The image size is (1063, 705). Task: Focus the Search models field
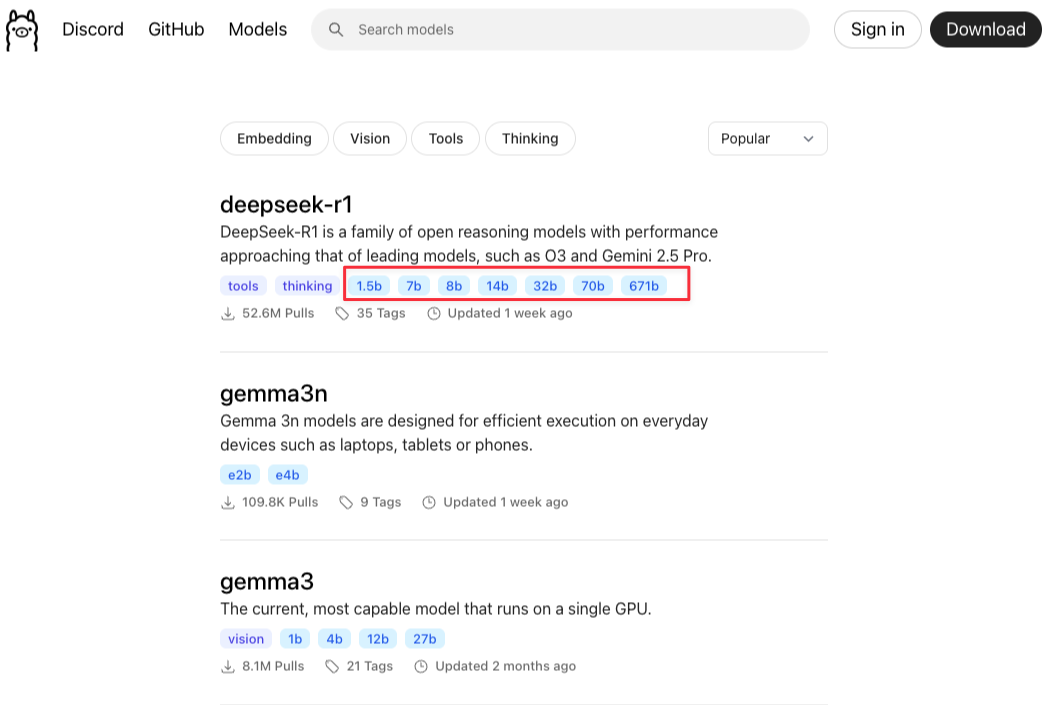(561, 29)
